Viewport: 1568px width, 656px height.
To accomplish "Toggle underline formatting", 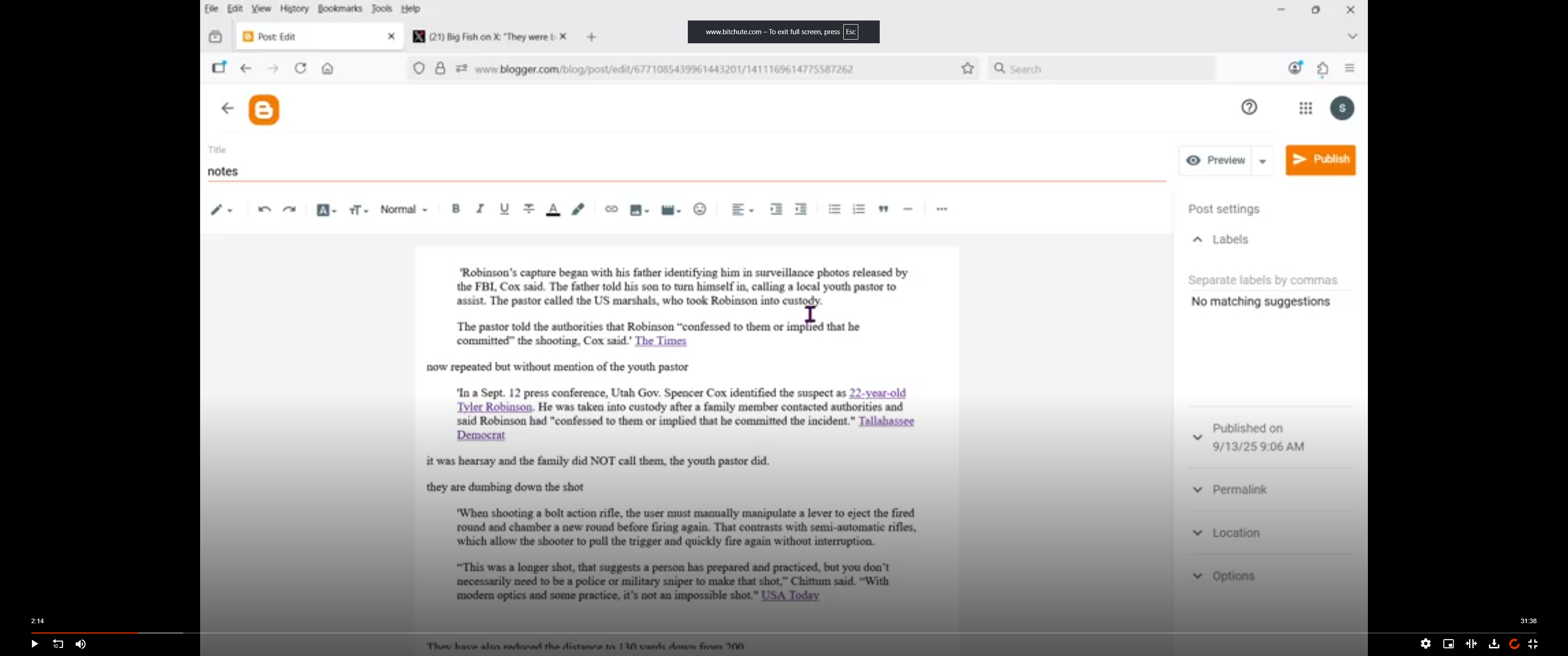I will [x=504, y=209].
